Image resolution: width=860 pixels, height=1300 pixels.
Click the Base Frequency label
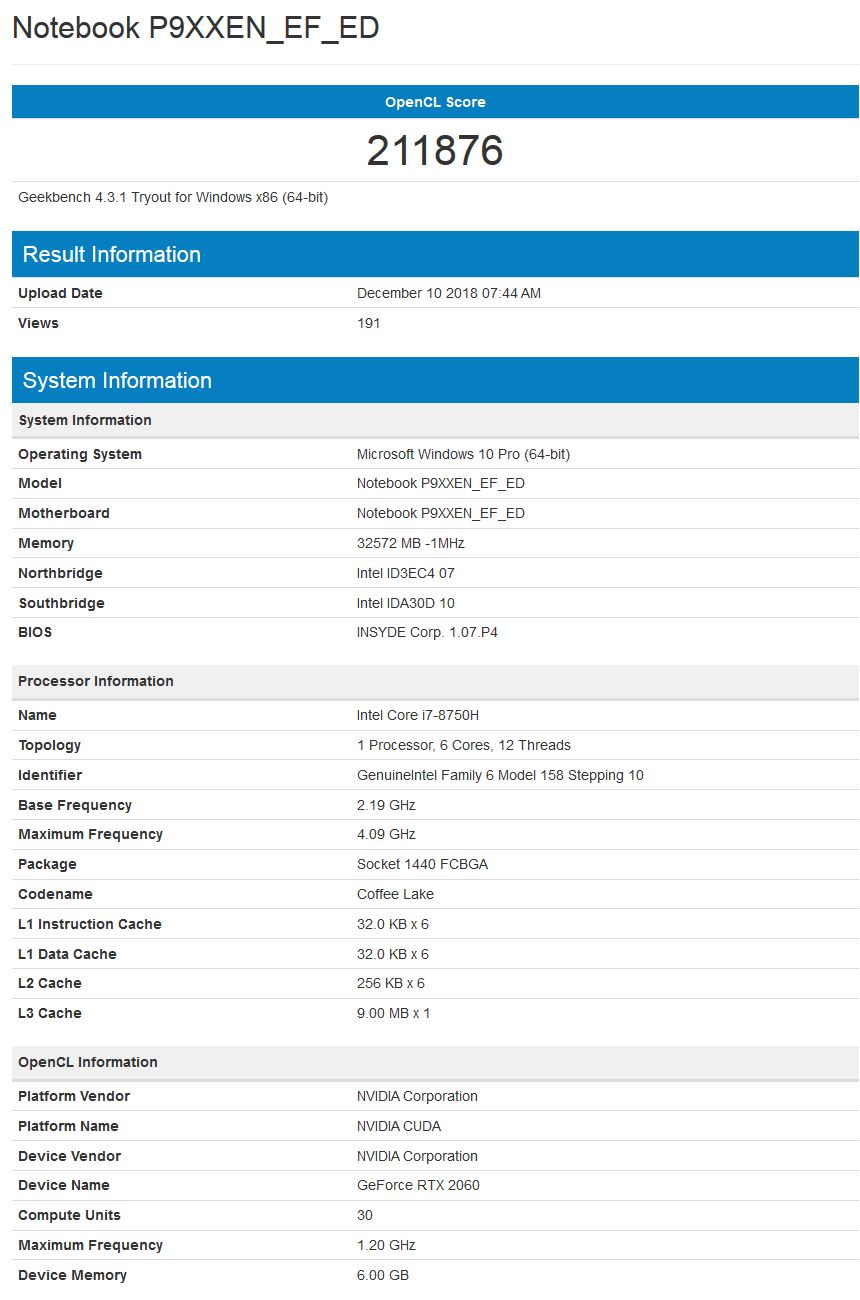(x=75, y=805)
